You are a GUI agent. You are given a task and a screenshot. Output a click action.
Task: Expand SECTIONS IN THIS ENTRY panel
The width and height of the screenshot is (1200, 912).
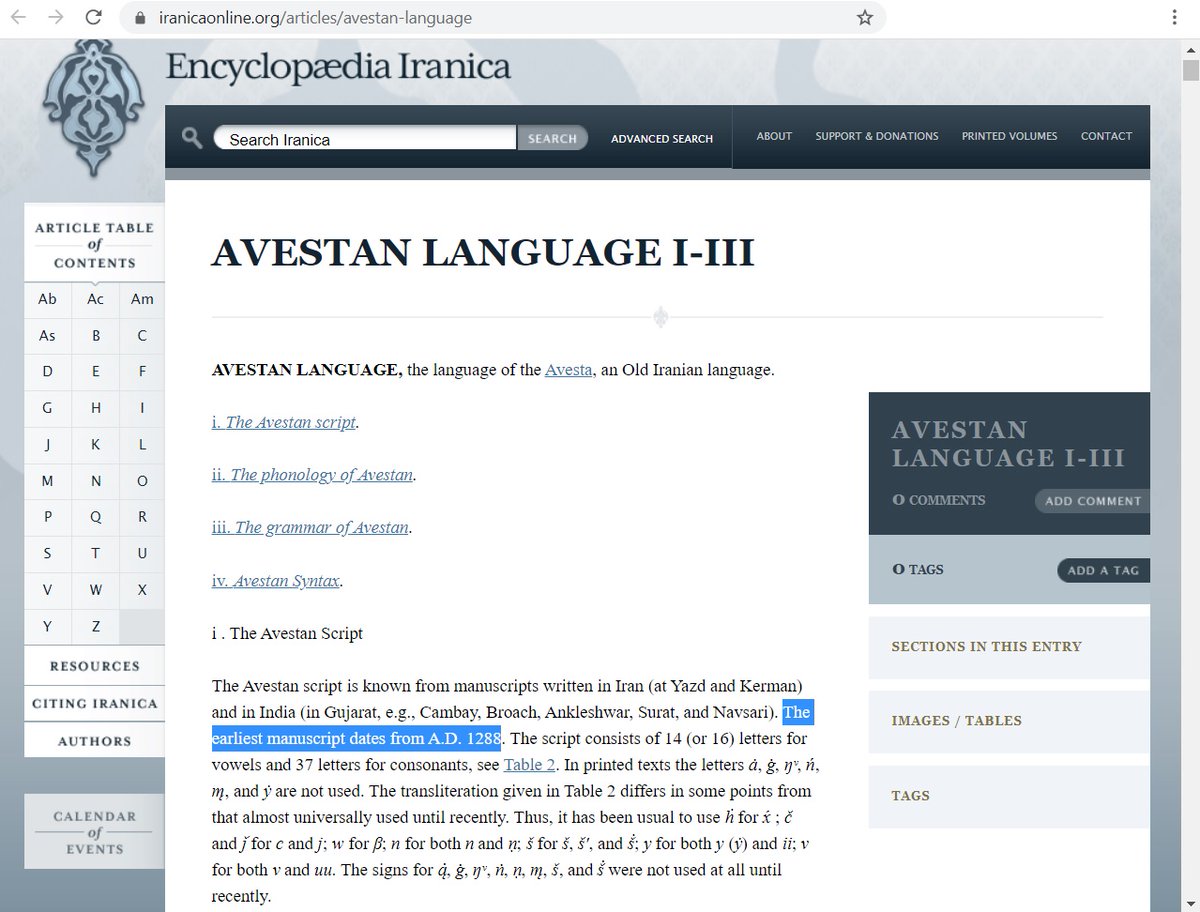[1009, 647]
